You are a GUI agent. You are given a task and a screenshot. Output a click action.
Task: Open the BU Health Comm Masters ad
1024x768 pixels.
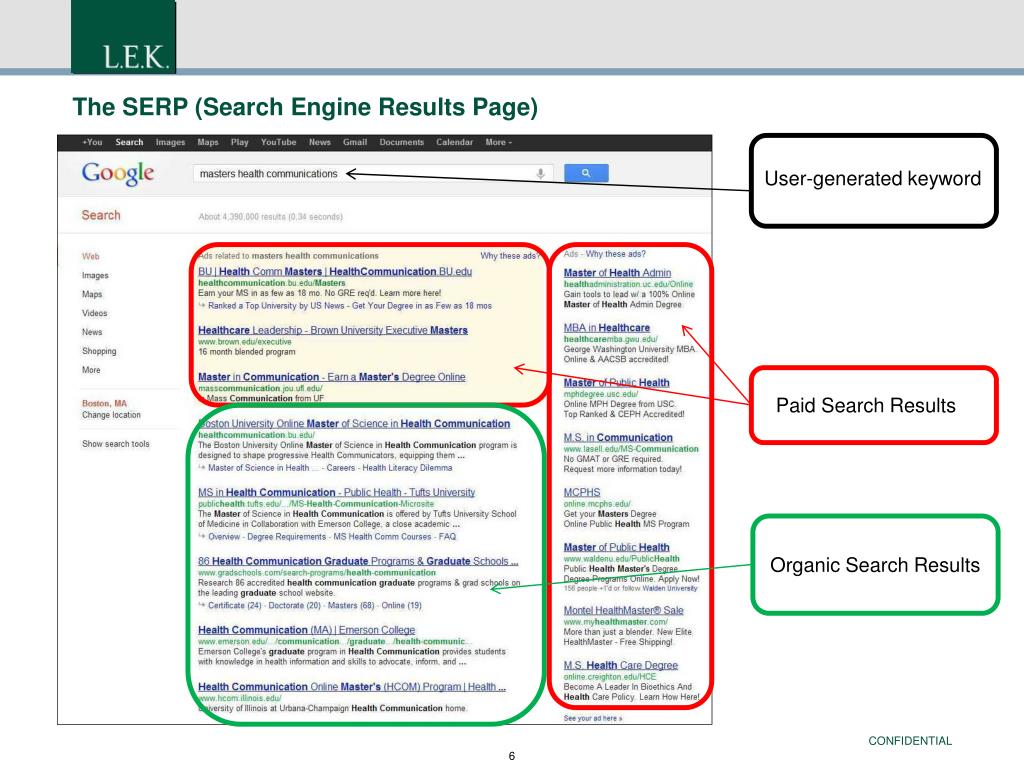[335, 272]
